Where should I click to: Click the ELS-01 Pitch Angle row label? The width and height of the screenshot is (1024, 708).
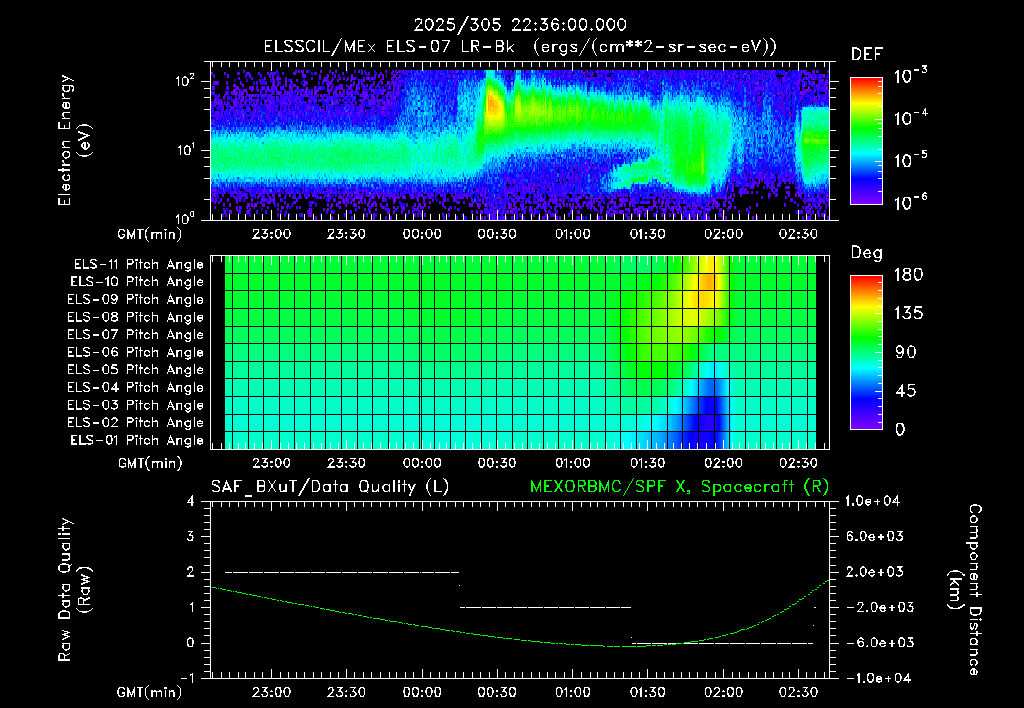point(137,440)
